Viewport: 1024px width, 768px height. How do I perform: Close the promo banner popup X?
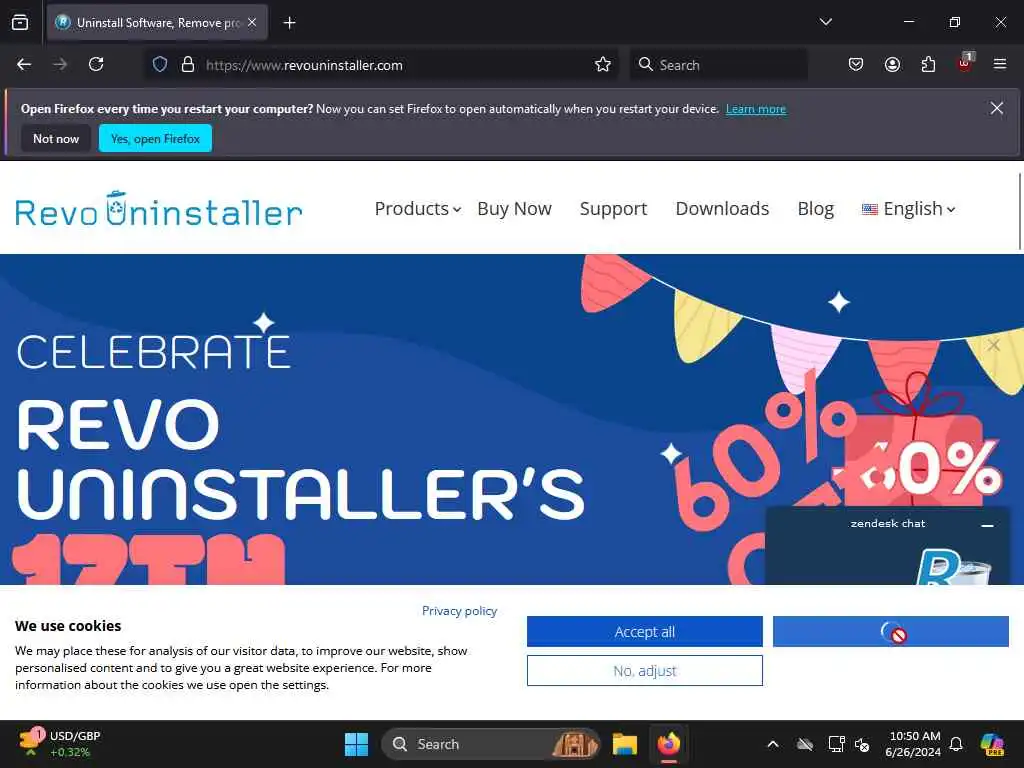[993, 345]
